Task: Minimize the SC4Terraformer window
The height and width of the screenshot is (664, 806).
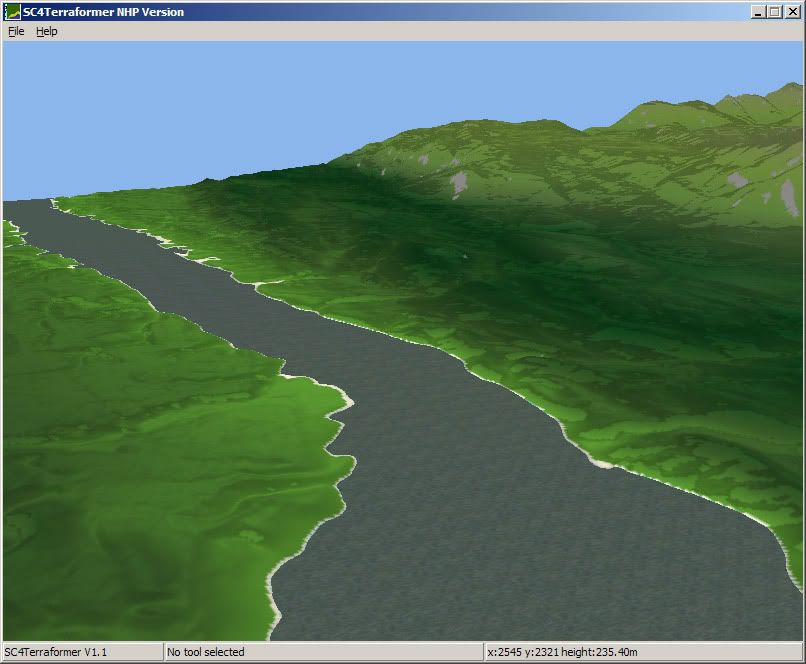Action: pos(758,12)
